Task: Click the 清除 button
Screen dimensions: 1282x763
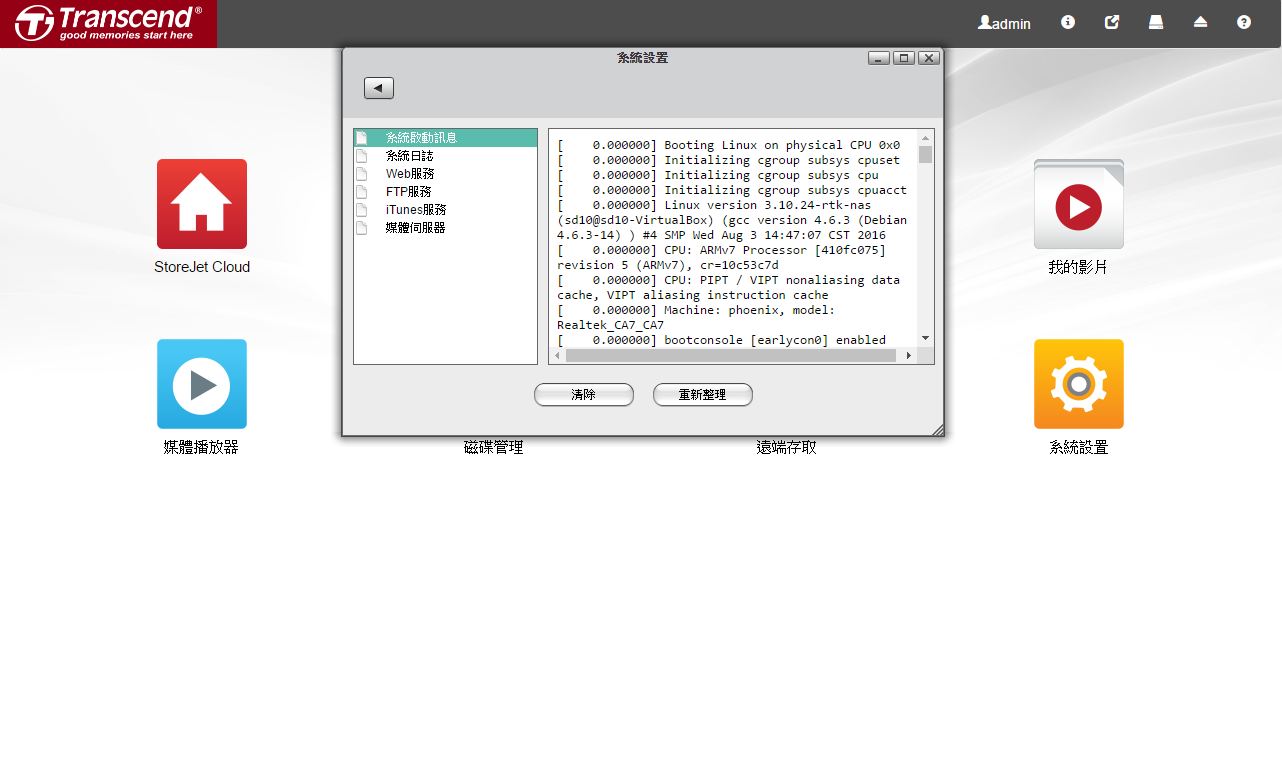Action: click(584, 395)
